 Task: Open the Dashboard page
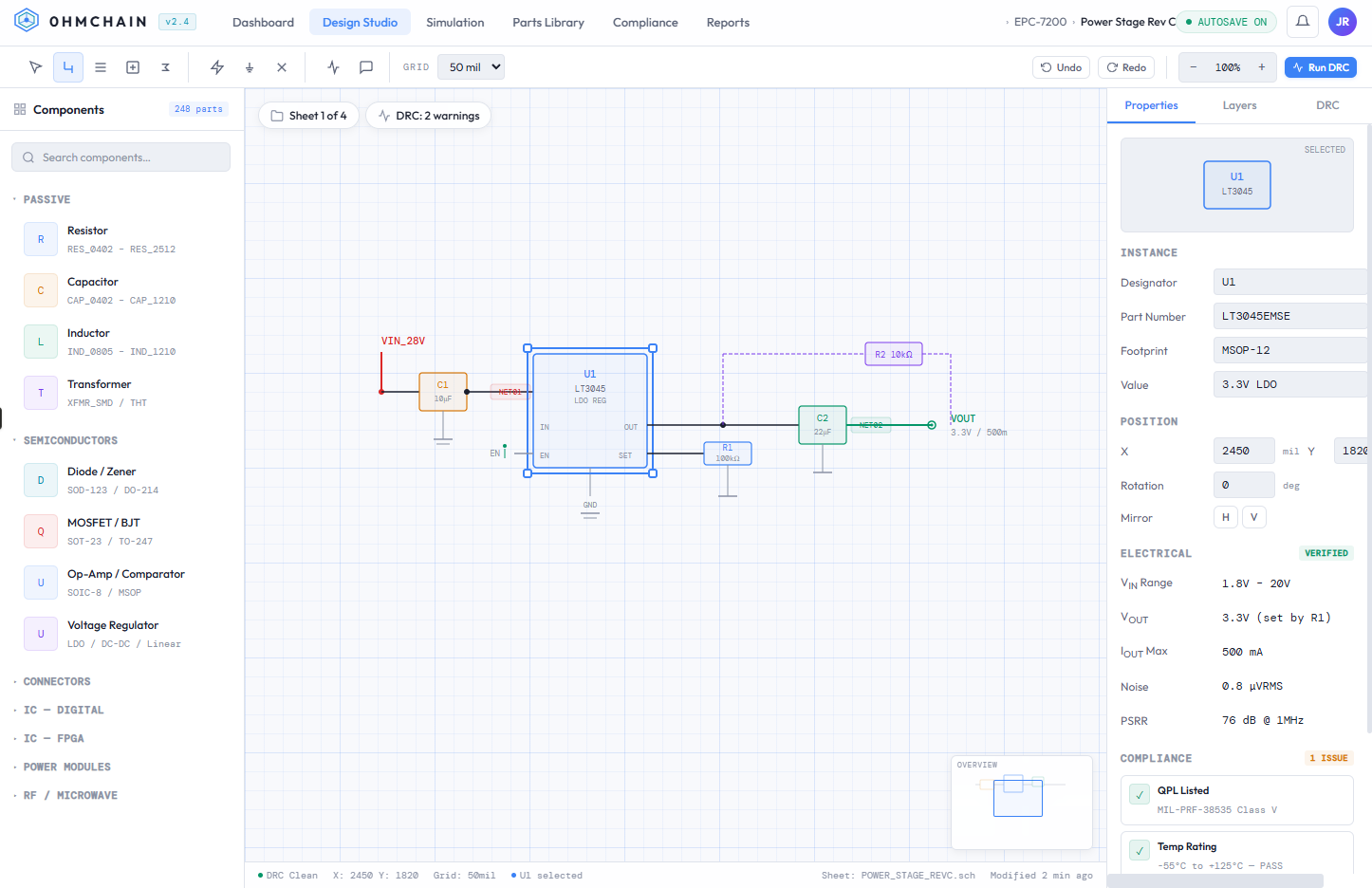click(263, 22)
